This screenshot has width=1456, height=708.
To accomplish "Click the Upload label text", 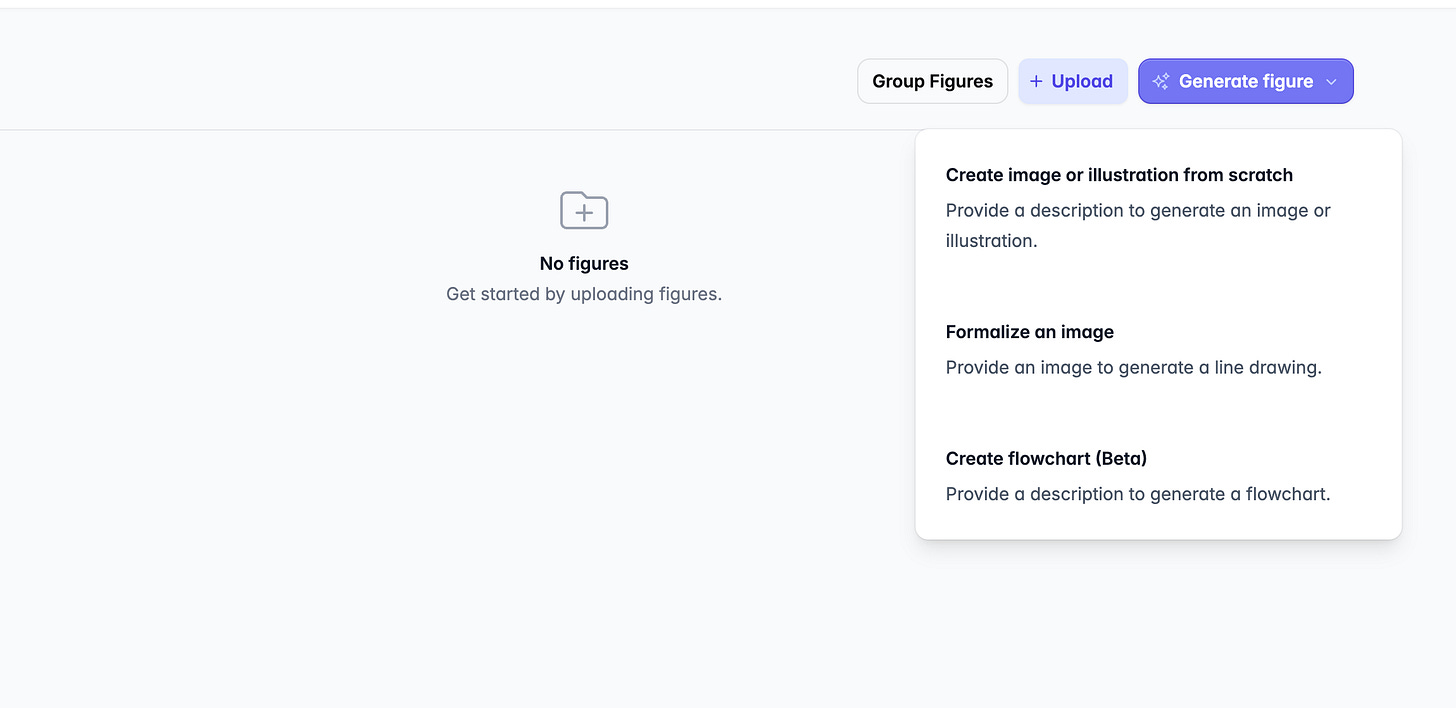I will coord(1082,82).
